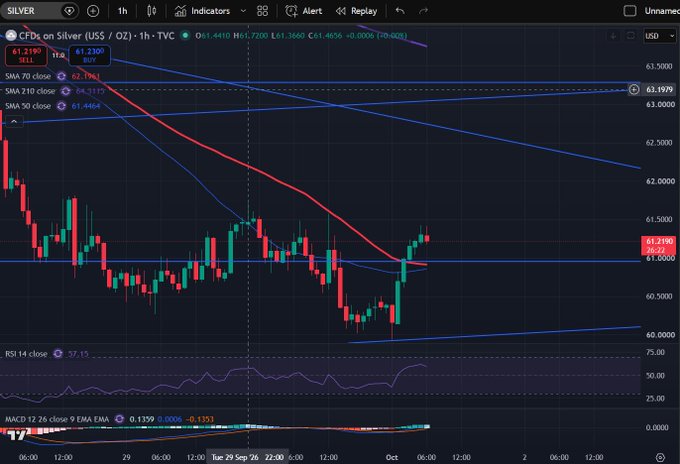The height and width of the screenshot is (464, 680).
Task: Click the arrow icon left of USD dropdown
Action: pyautogui.click(x=613, y=36)
